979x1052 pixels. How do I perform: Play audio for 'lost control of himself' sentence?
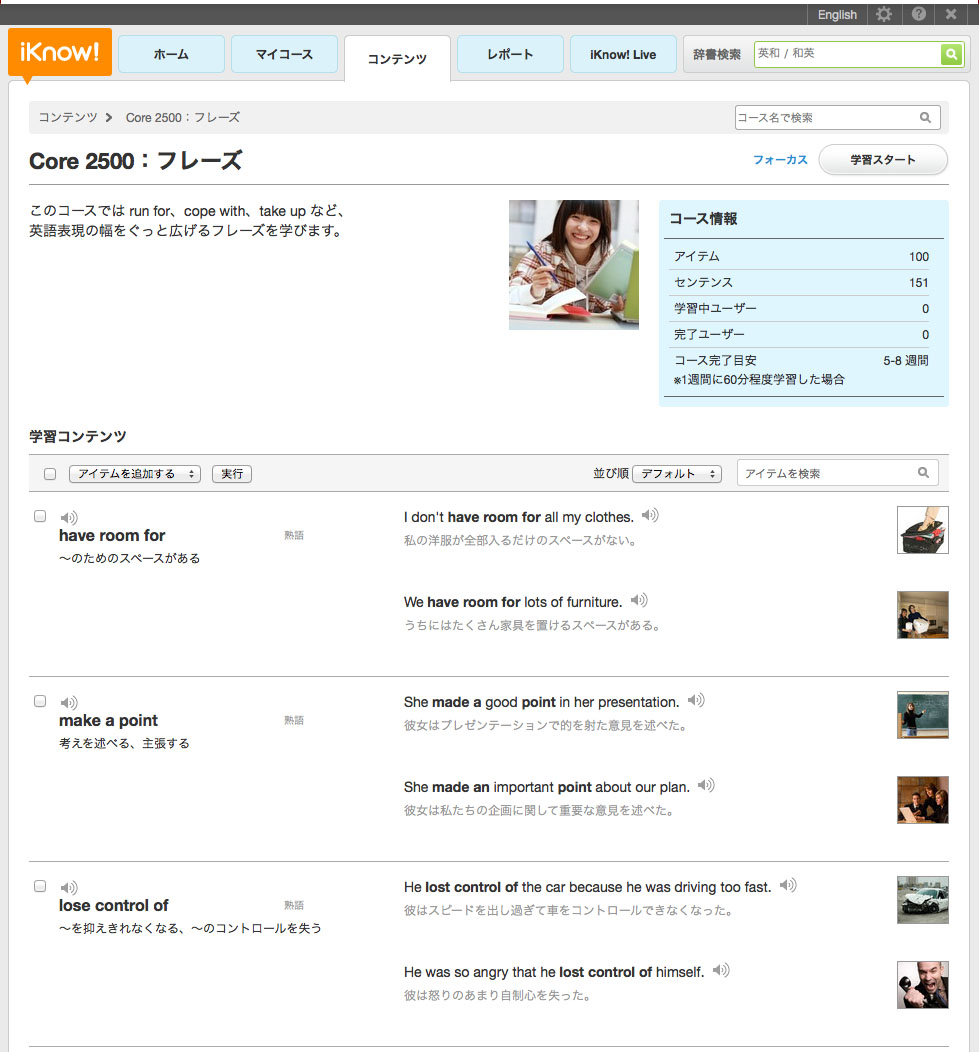(x=721, y=970)
